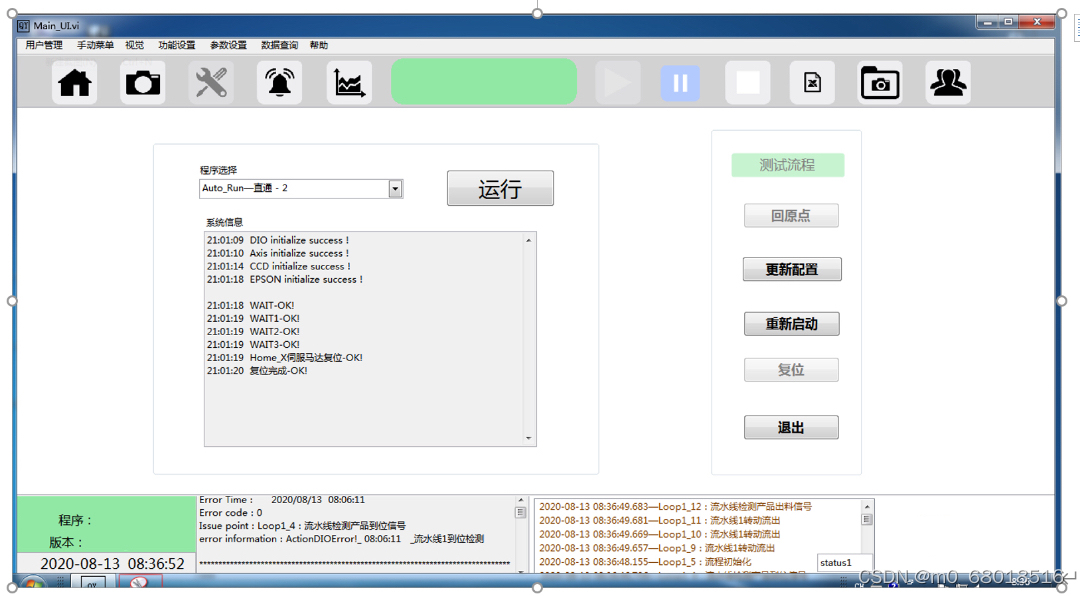Click the play start button

(618, 83)
